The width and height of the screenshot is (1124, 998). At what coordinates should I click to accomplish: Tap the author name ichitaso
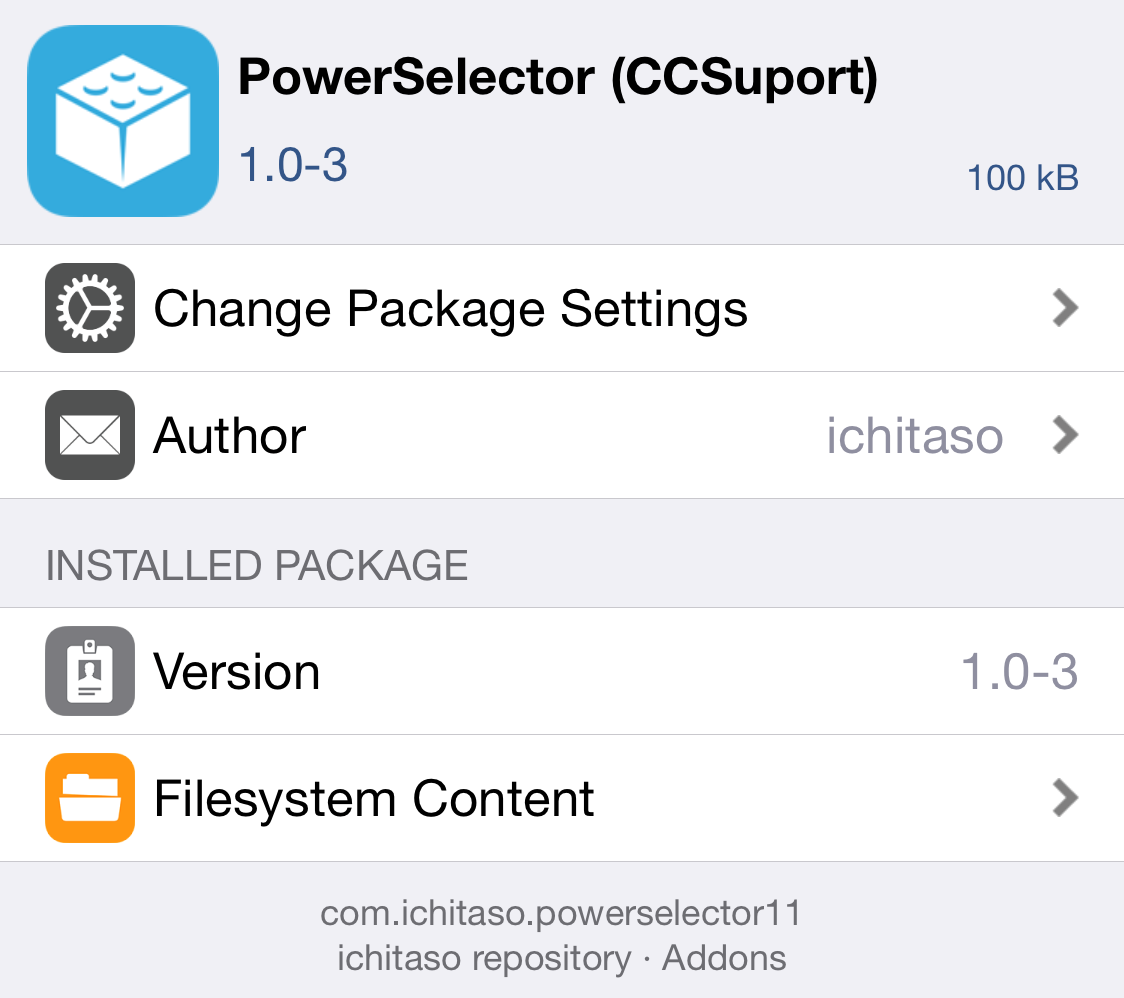[914, 435]
